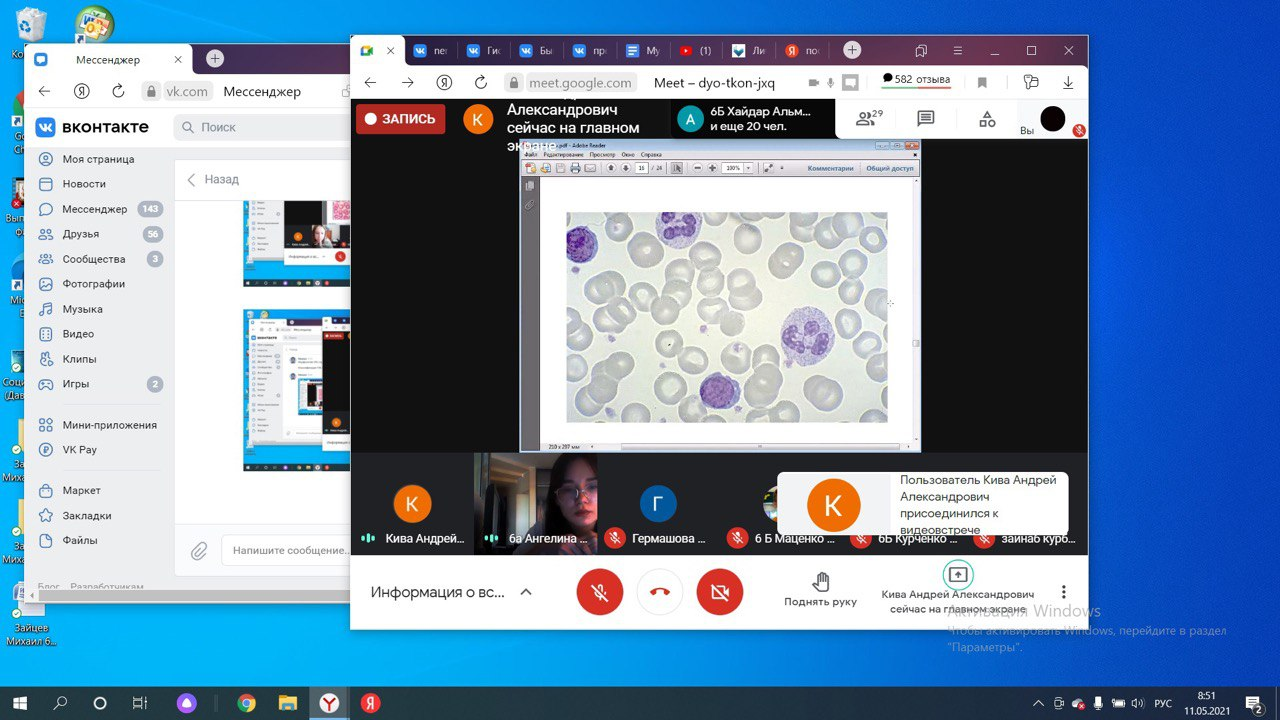Viewport: 1280px width, 720px height.
Task: Toggle the camera off button in Meet
Action: 720,592
